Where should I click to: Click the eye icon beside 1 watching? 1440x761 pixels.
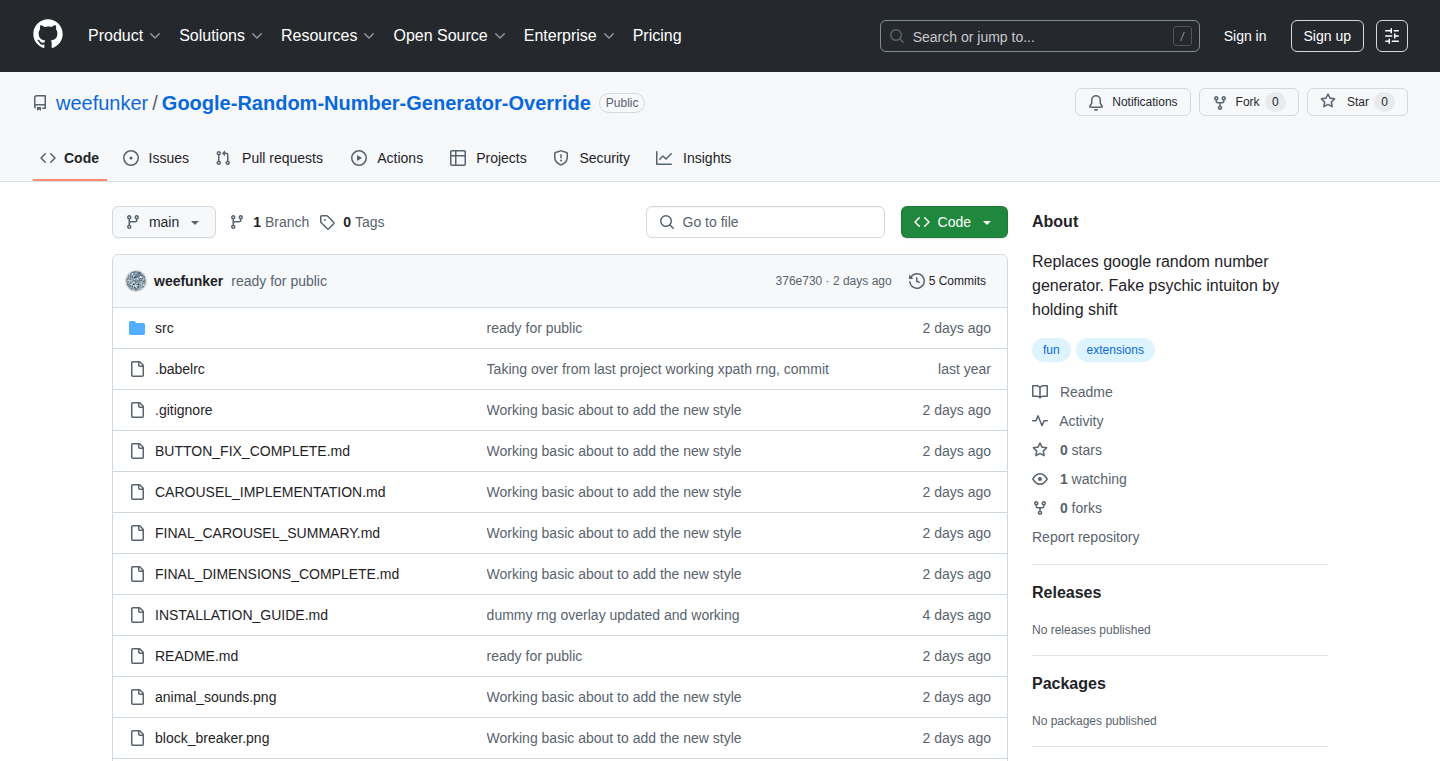1040,479
